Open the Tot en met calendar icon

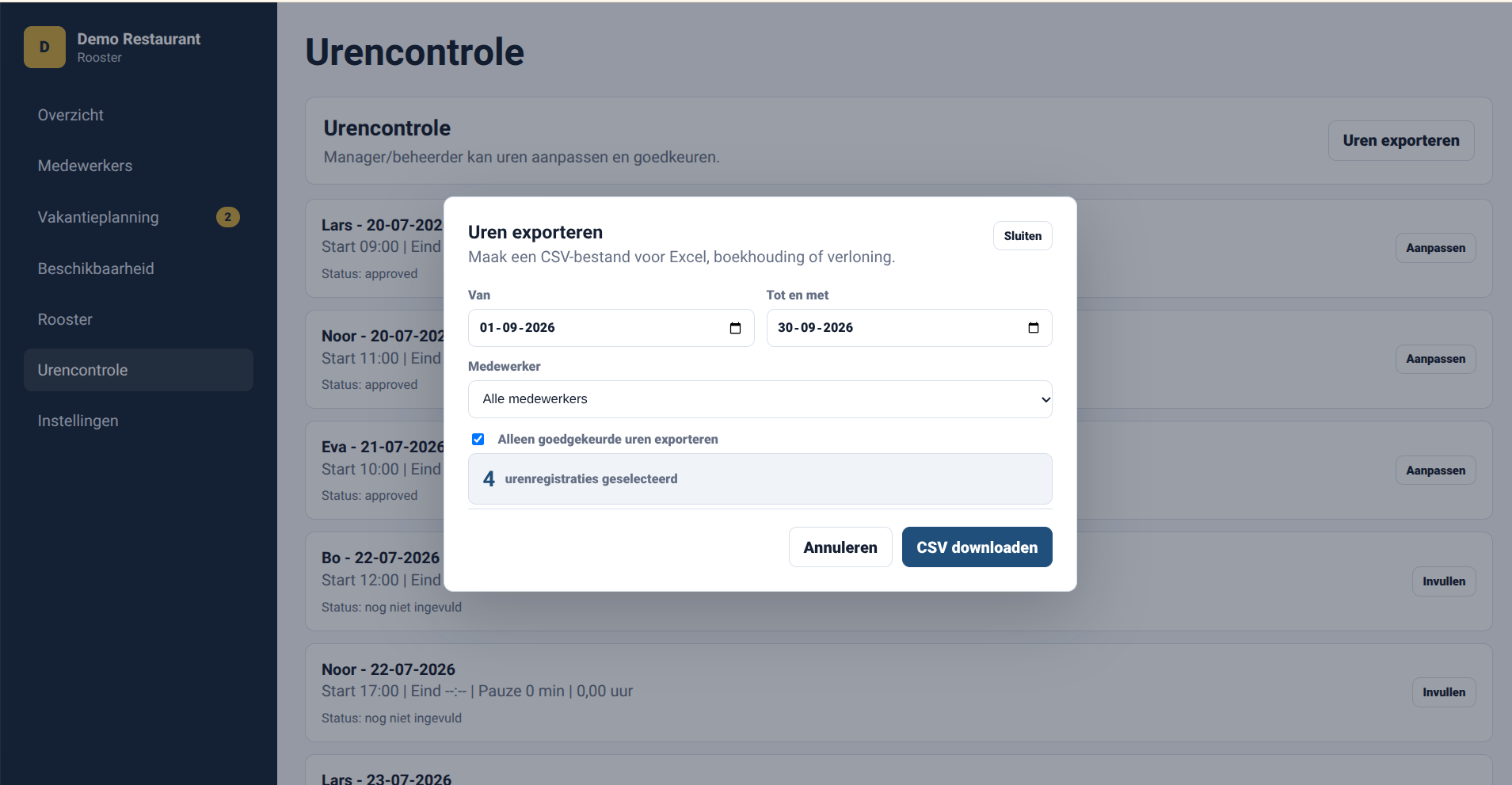1033,328
